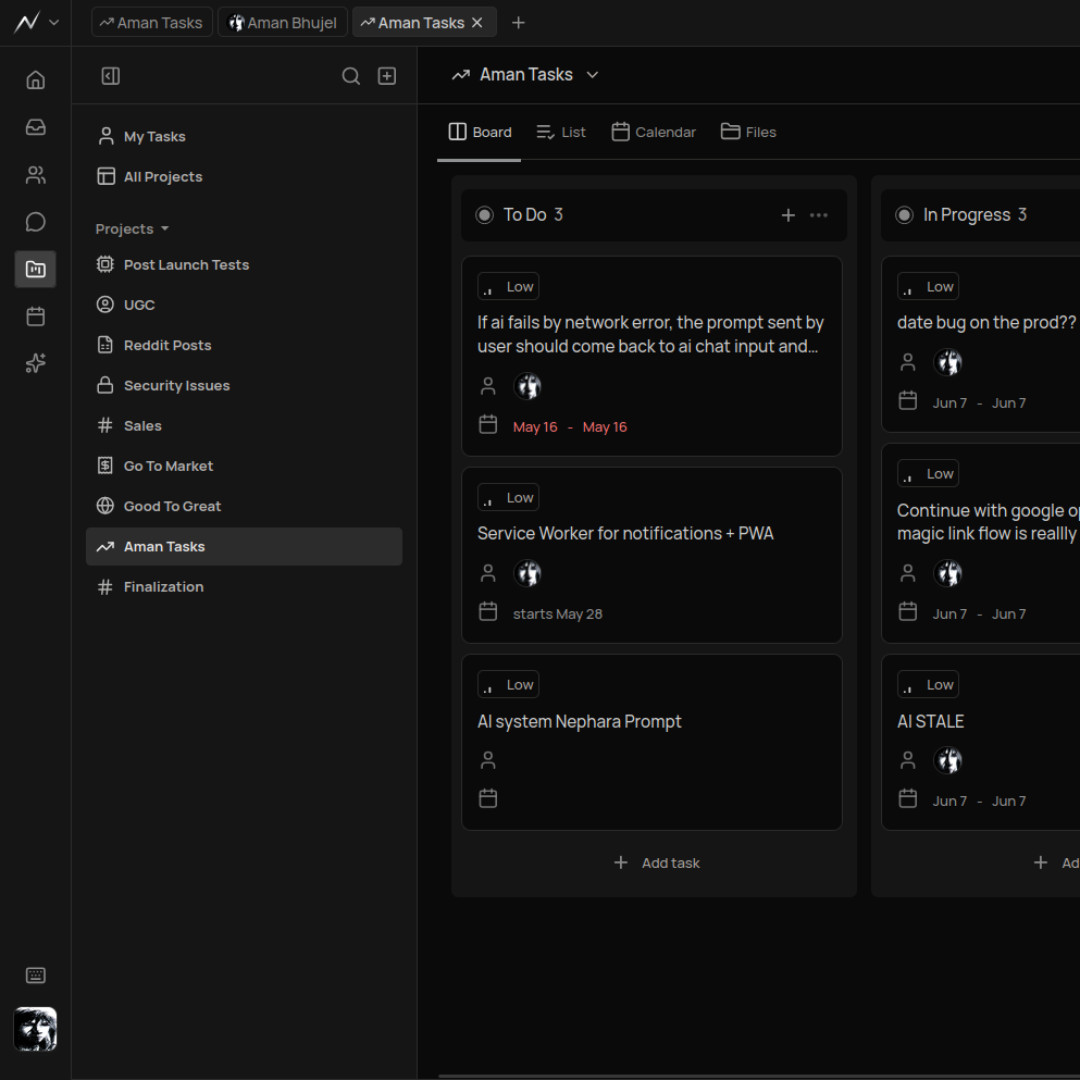The width and height of the screenshot is (1080, 1080).
Task: Open Reddit Posts project
Action: (x=244, y=345)
